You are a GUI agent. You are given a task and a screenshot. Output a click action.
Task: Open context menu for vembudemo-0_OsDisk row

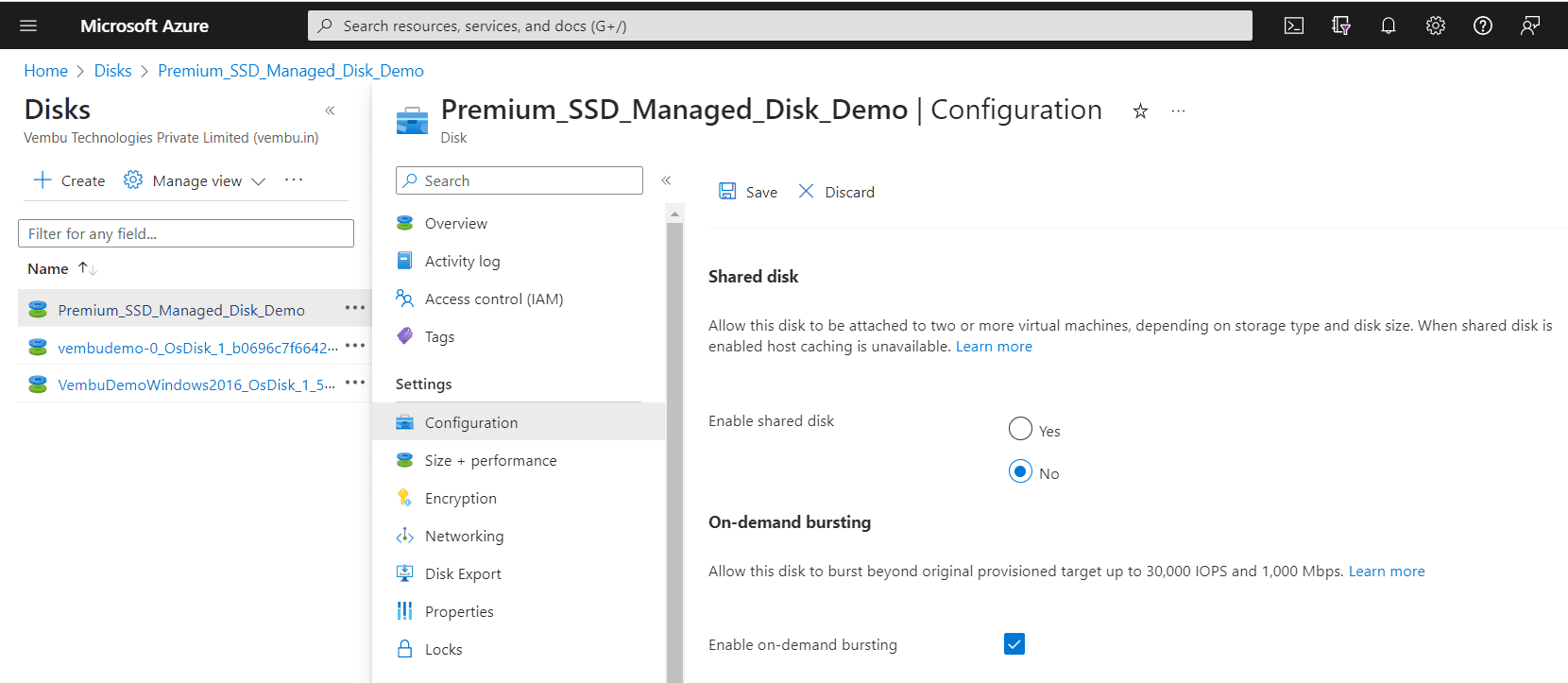coord(355,346)
